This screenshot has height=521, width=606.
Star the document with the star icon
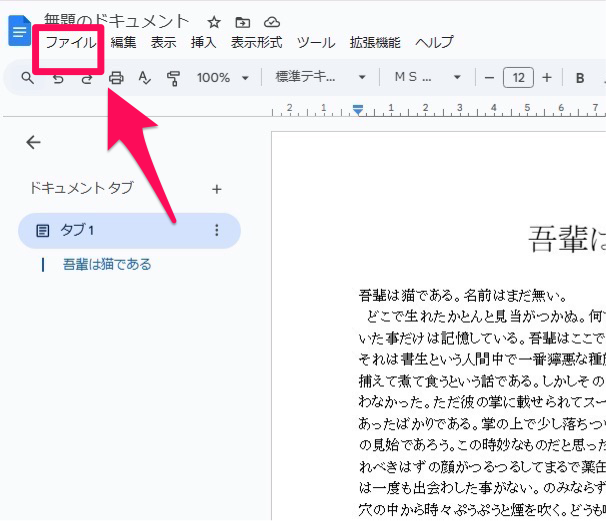[214, 21]
